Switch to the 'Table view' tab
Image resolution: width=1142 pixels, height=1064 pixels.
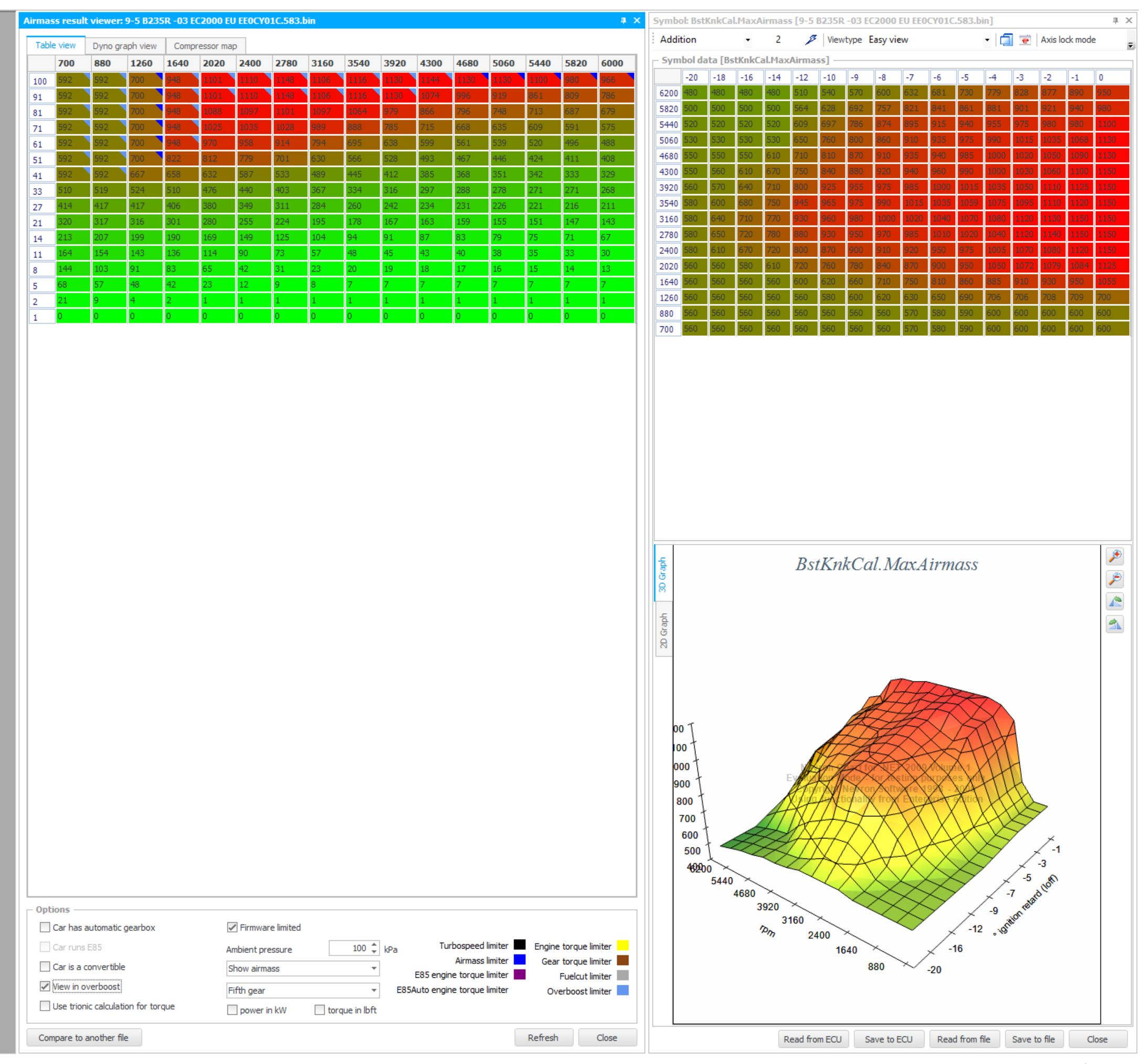56,45
